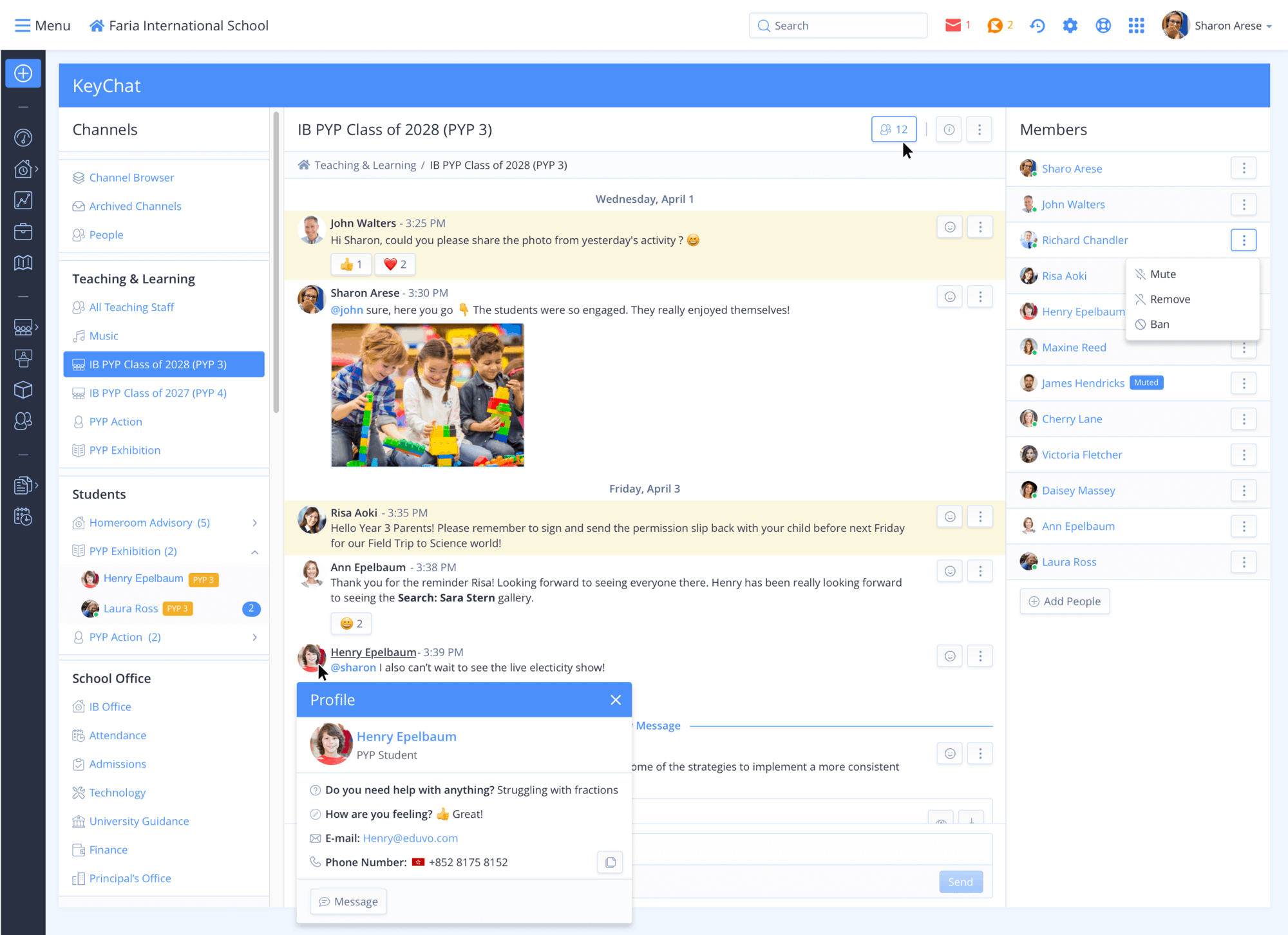
Task: Select Ban from member menu
Action: click(1192, 325)
